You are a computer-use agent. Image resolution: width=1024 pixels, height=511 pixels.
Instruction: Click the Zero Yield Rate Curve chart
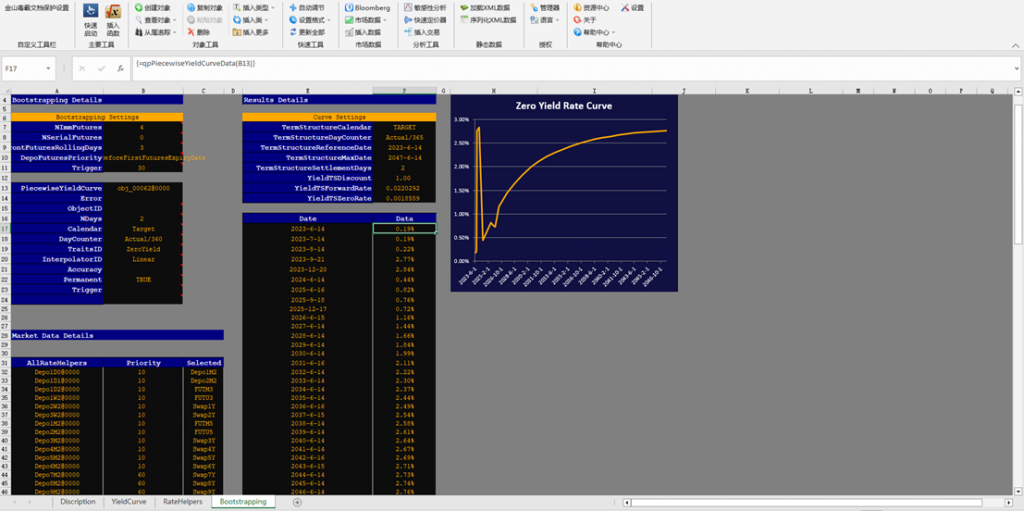(x=564, y=193)
